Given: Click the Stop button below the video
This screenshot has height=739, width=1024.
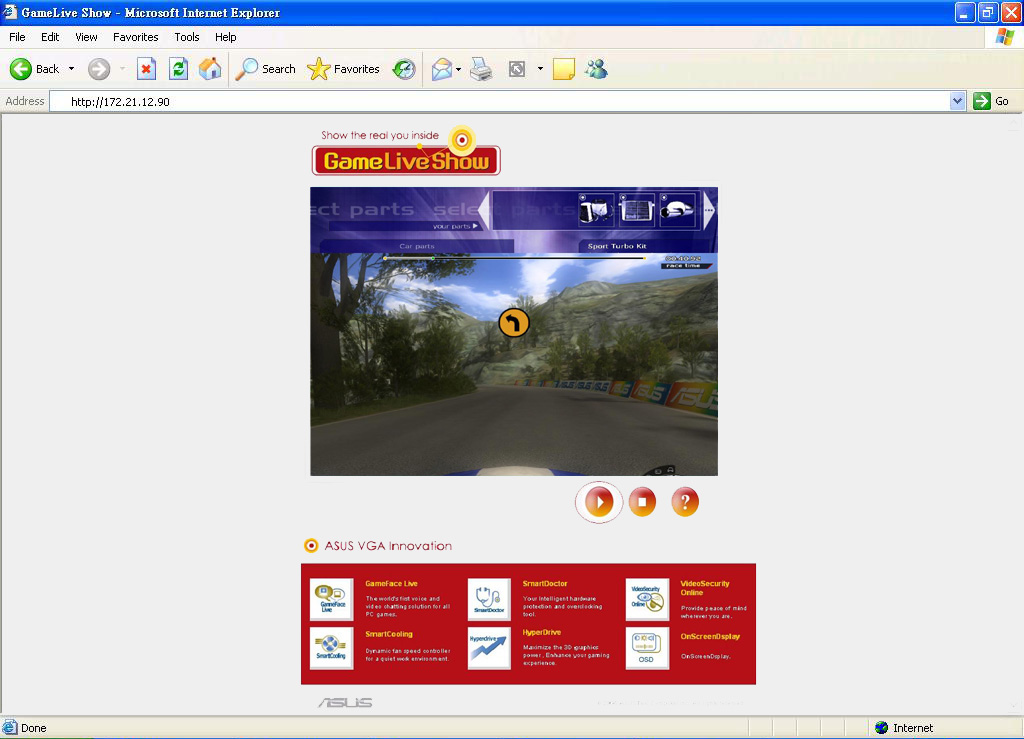Looking at the screenshot, I should (642, 502).
